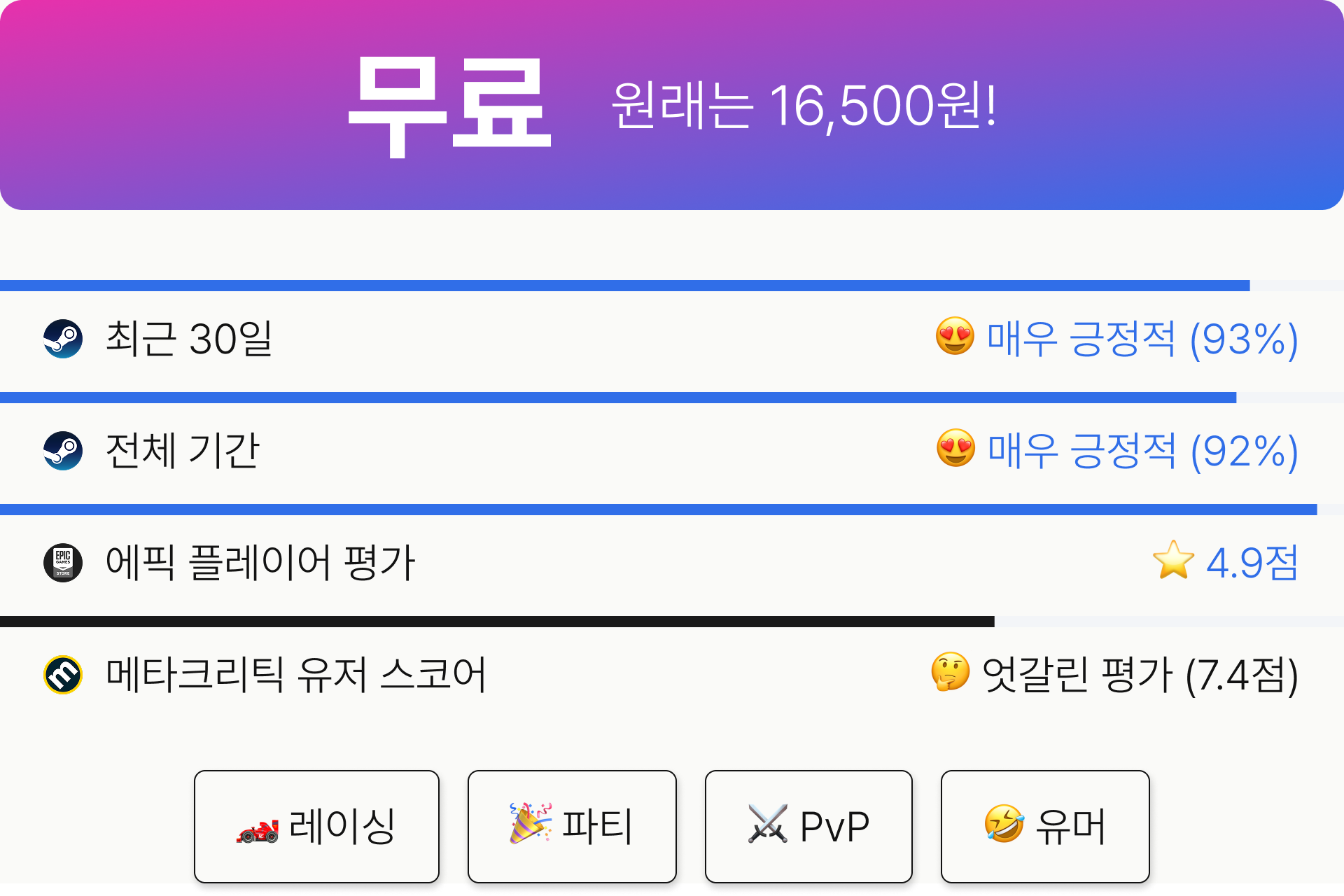Screen dimensions: 1344x896
Task: Click the 메타크리틱 유저 스코어 row label
Action: (x=296, y=675)
